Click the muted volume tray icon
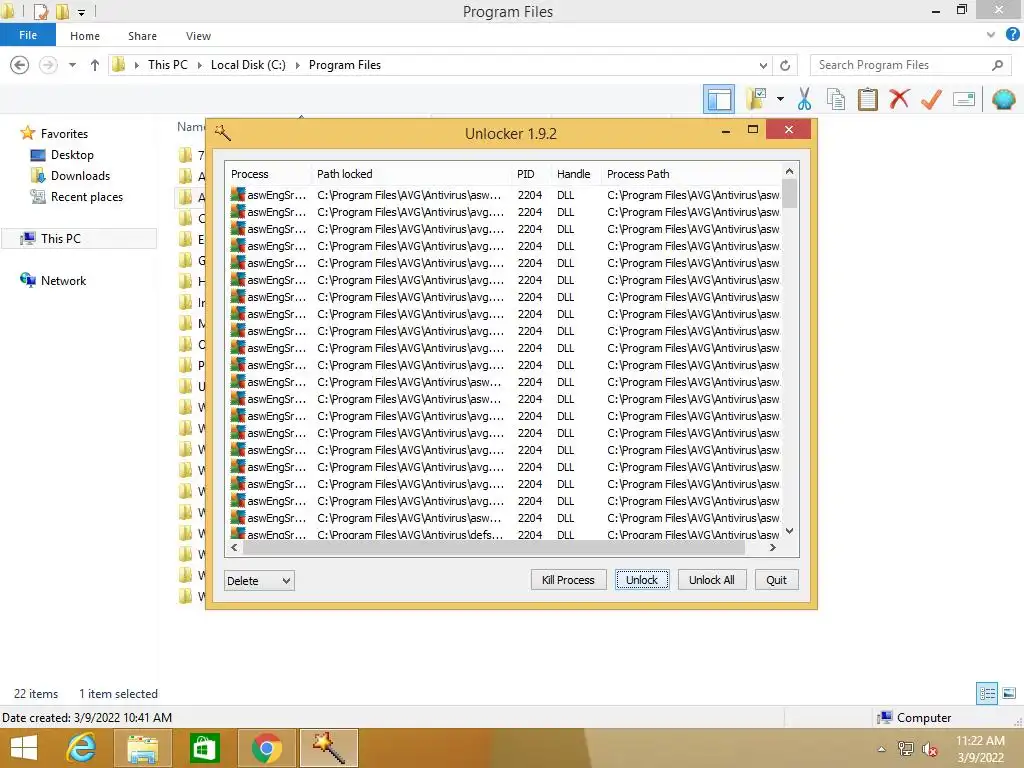The image size is (1024, 768). point(929,749)
